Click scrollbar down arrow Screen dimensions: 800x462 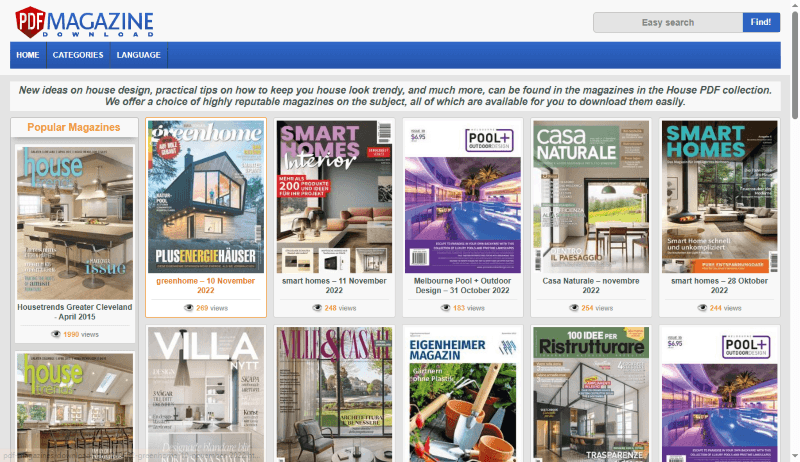(795, 456)
